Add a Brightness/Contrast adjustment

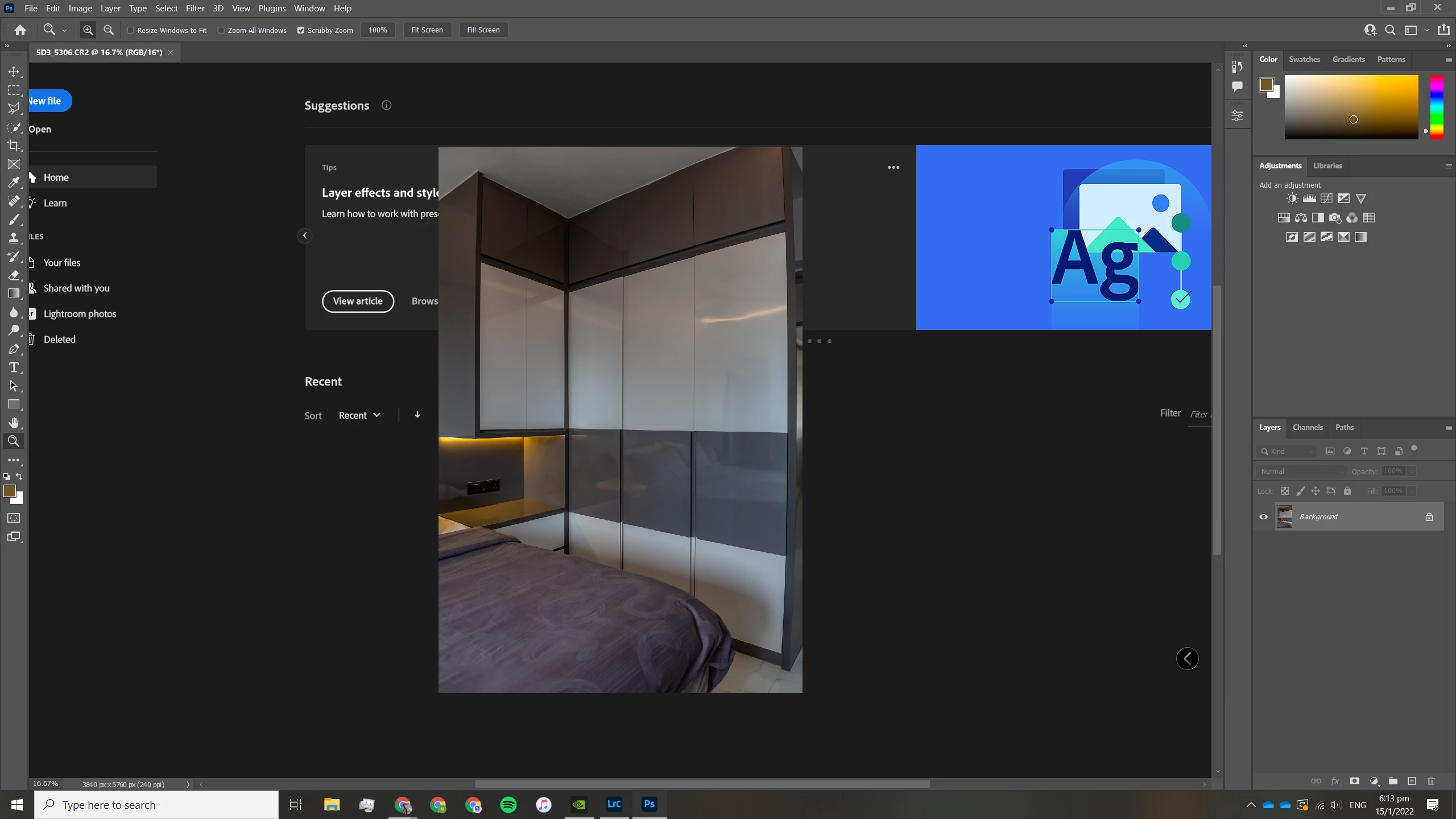click(1292, 198)
